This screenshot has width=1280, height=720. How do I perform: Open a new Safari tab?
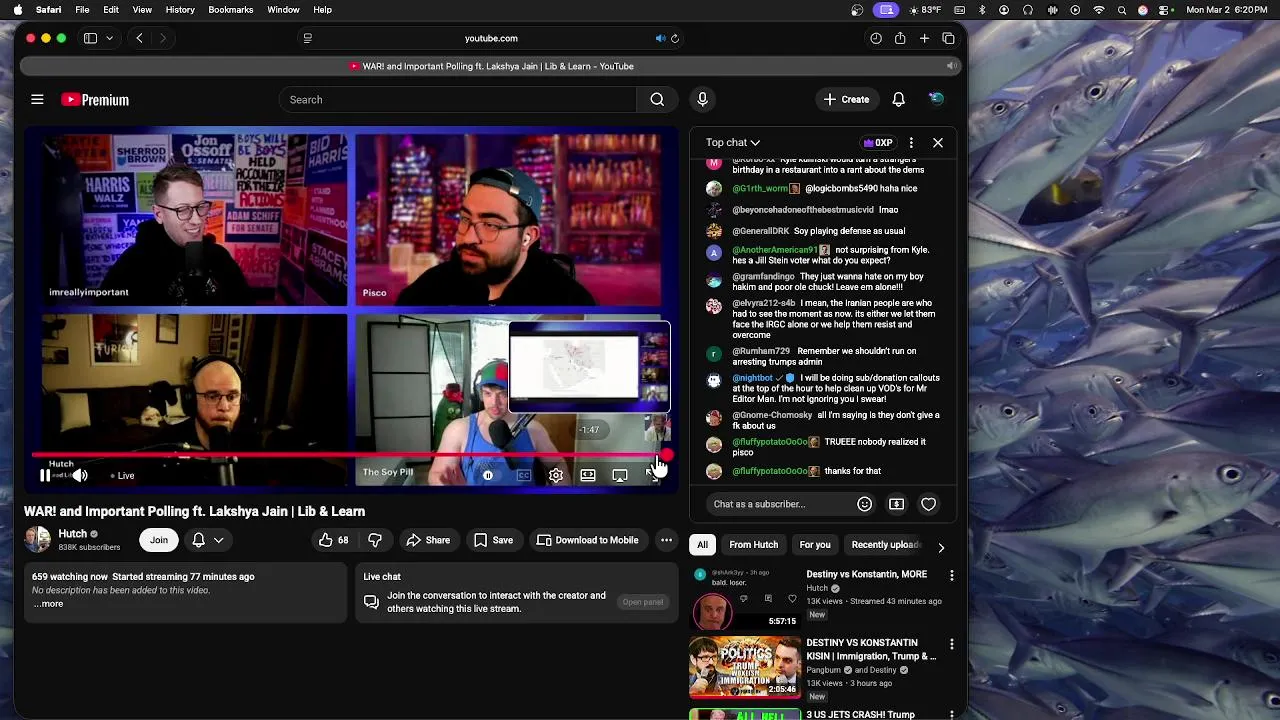tap(924, 38)
